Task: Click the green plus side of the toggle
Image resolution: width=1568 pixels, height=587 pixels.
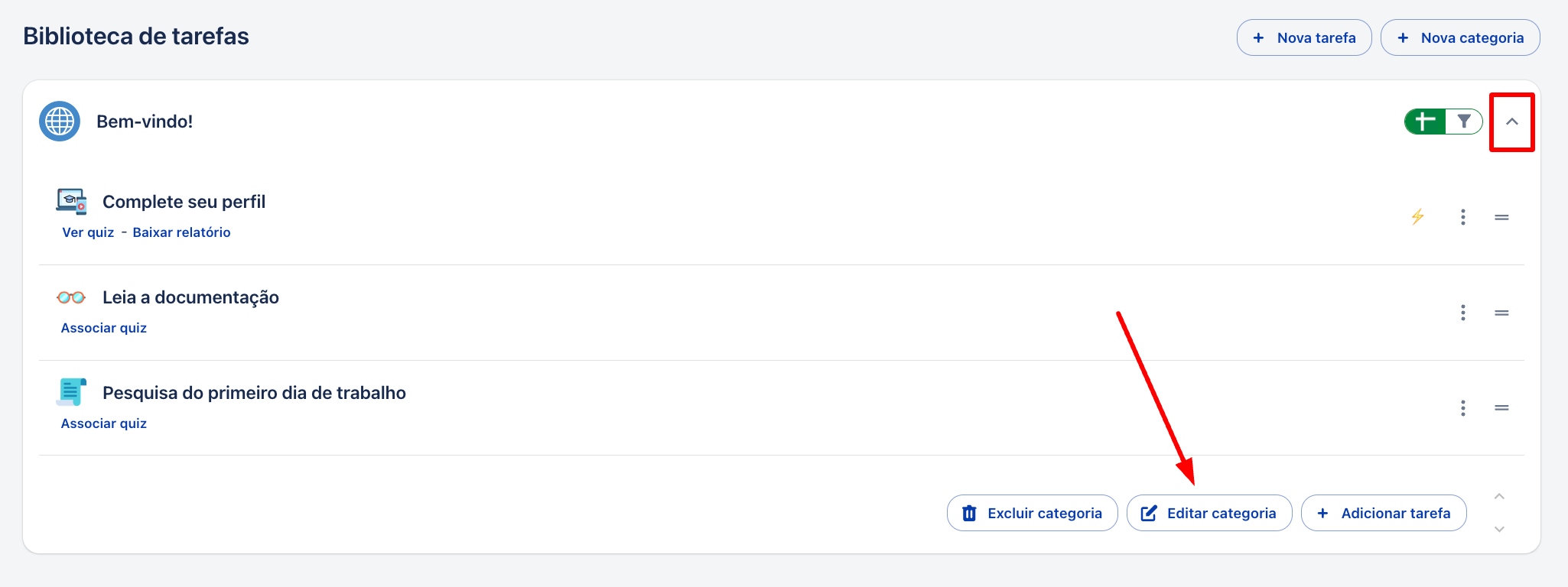Action: point(1424,122)
